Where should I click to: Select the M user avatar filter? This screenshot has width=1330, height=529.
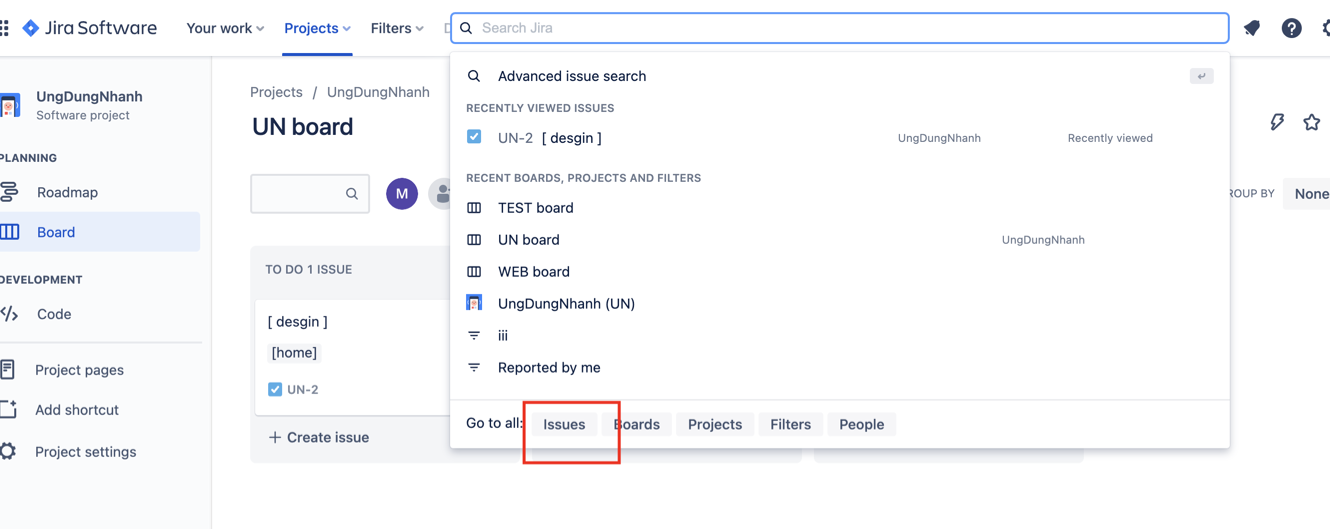pyautogui.click(x=402, y=194)
